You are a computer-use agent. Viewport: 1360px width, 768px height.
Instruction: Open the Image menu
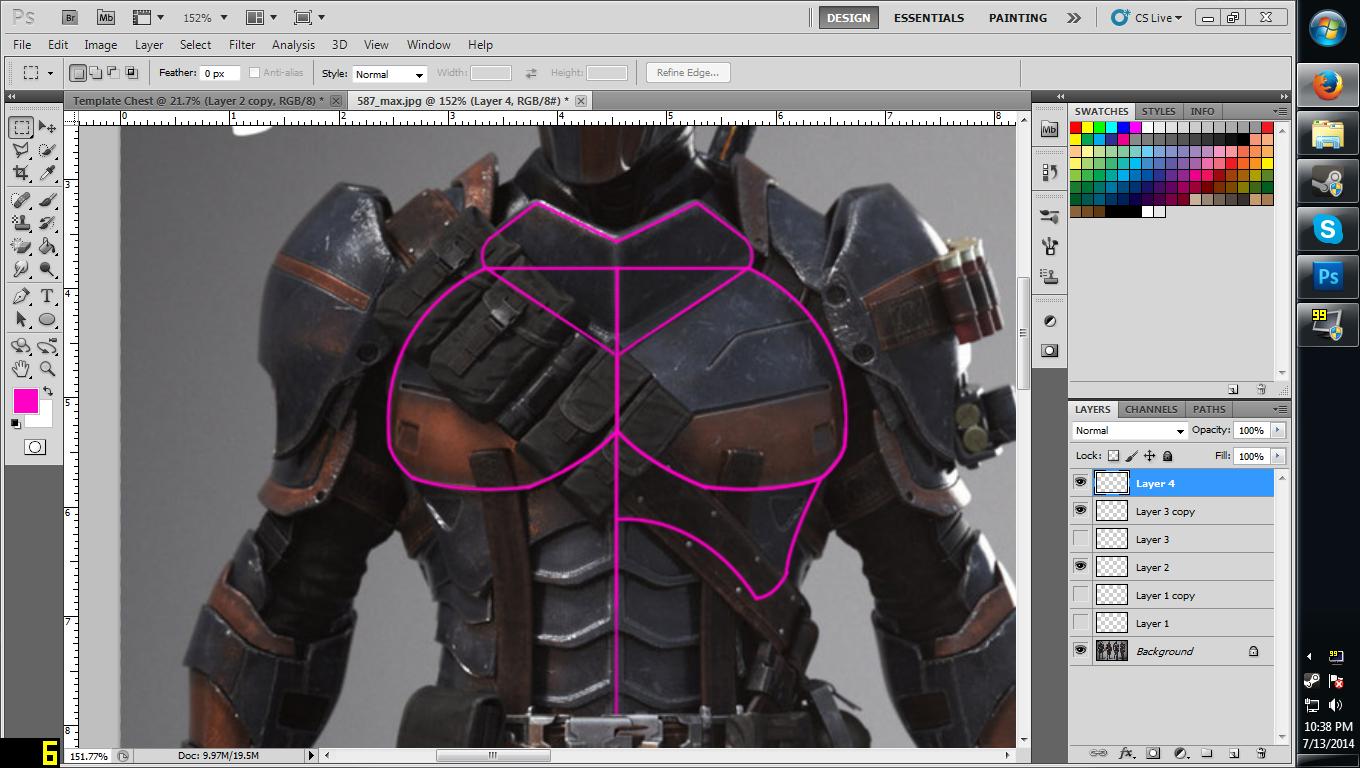coord(100,45)
